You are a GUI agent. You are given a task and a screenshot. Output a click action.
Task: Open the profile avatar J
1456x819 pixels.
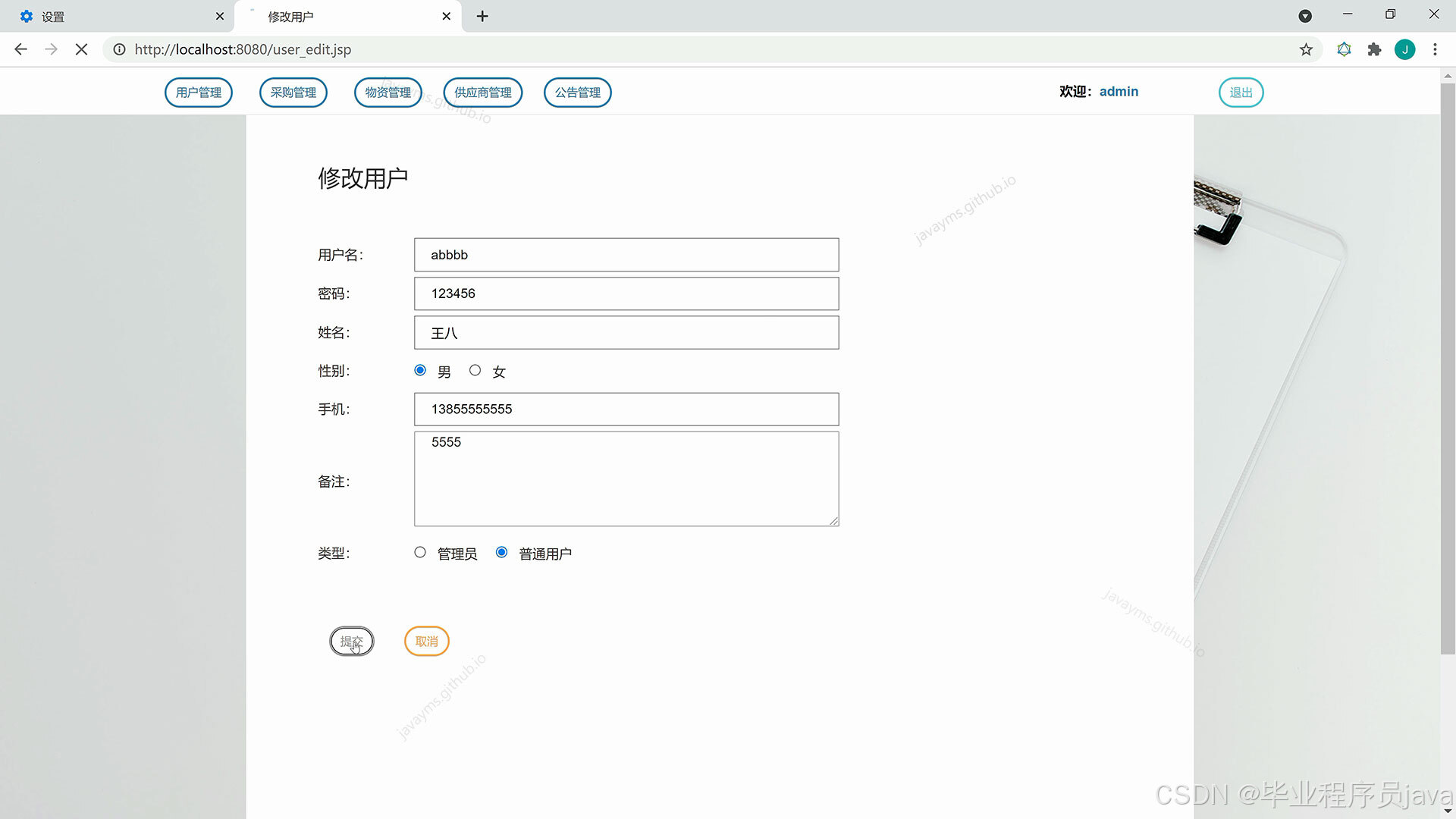(1404, 49)
